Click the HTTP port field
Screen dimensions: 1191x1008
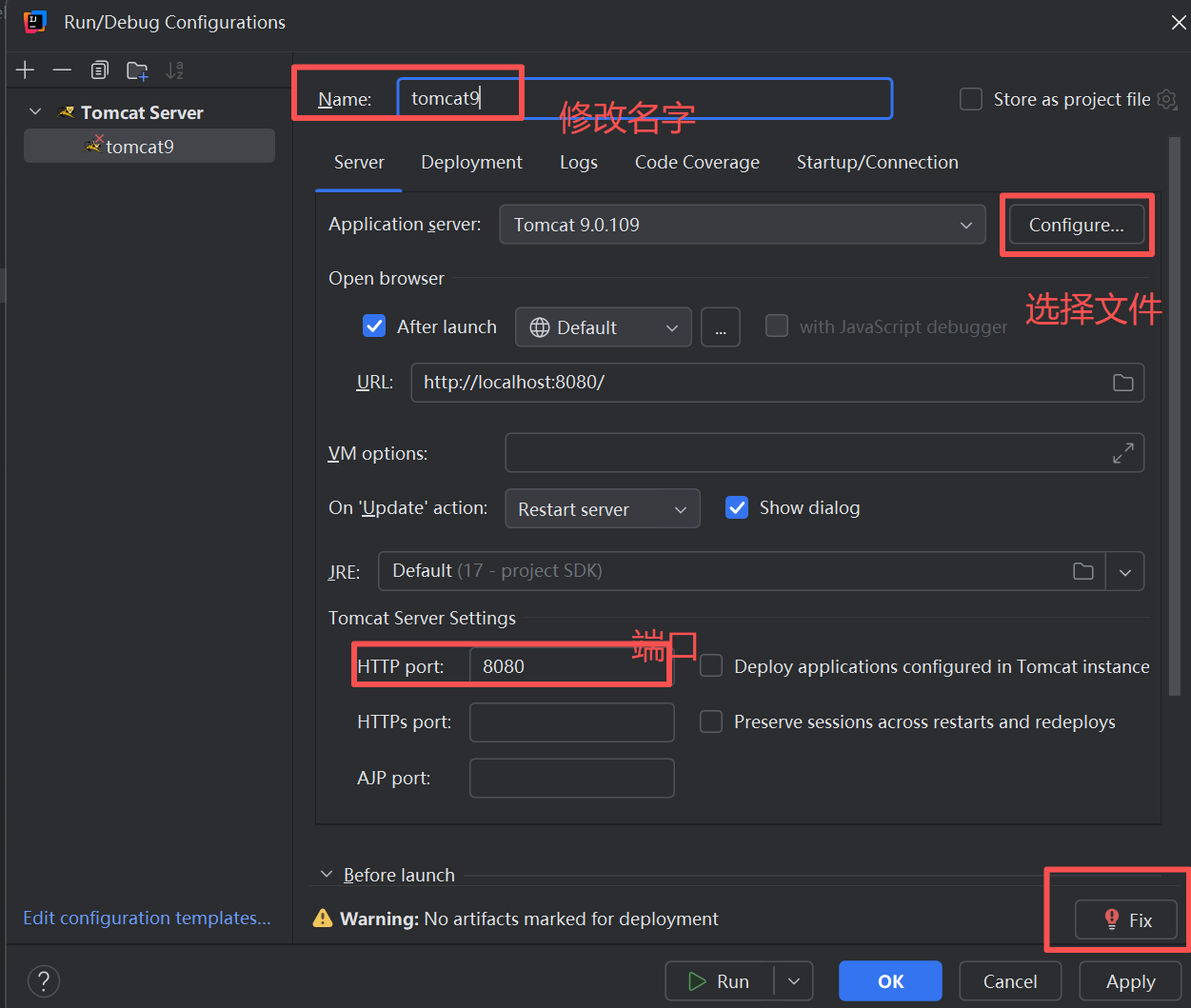tap(572, 666)
